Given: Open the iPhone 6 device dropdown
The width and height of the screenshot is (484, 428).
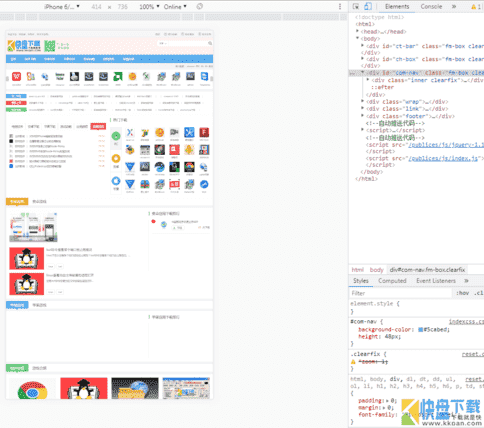Looking at the screenshot, I should coord(62,7).
